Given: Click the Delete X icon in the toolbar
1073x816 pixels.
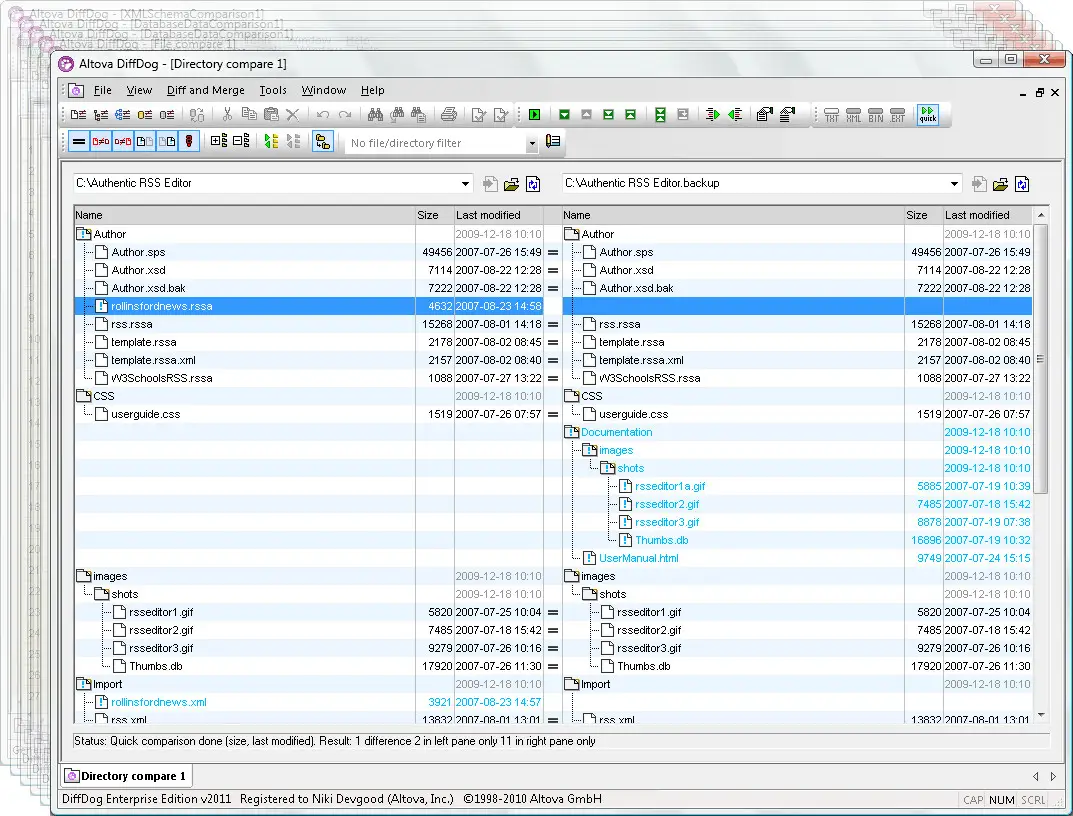Looking at the screenshot, I should pos(293,114).
